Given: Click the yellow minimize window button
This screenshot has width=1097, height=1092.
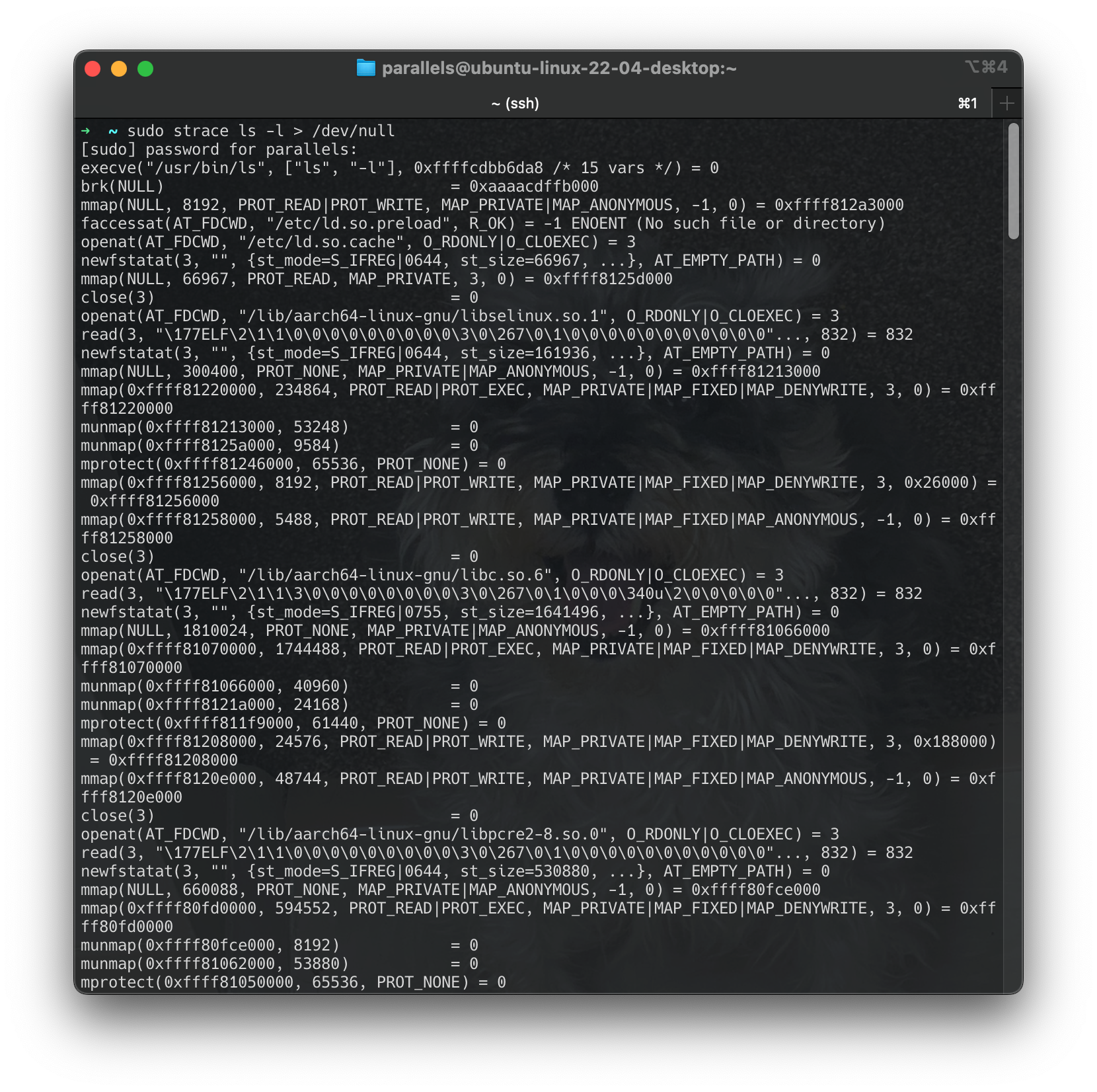Looking at the screenshot, I should (x=119, y=67).
